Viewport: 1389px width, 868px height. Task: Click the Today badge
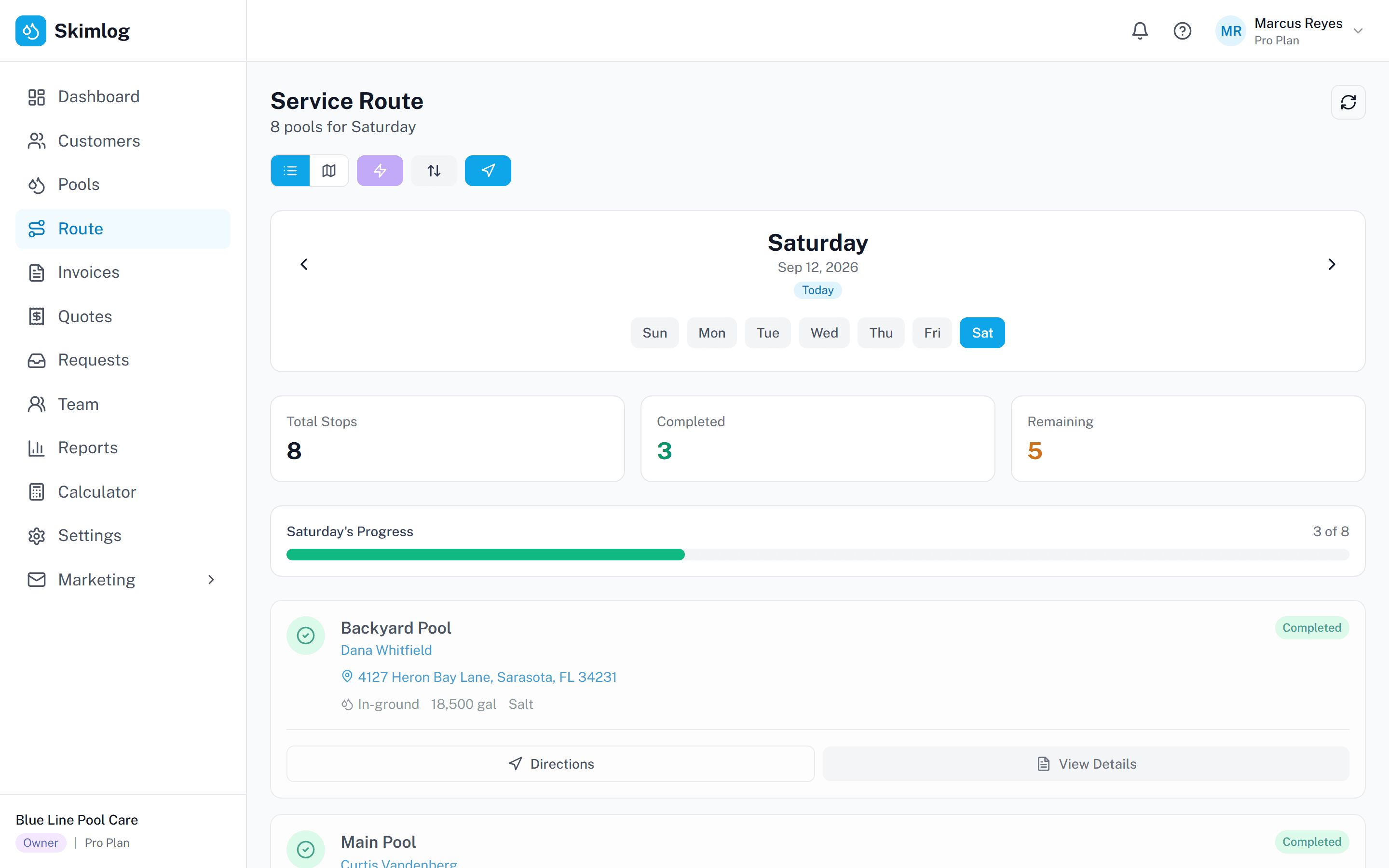(817, 290)
